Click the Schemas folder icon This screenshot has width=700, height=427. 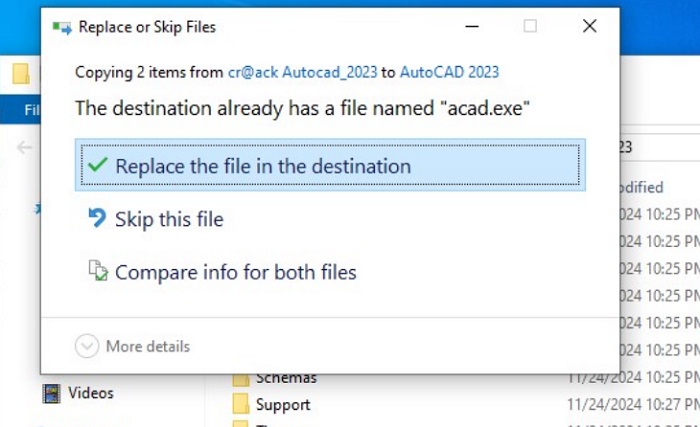coord(241,380)
